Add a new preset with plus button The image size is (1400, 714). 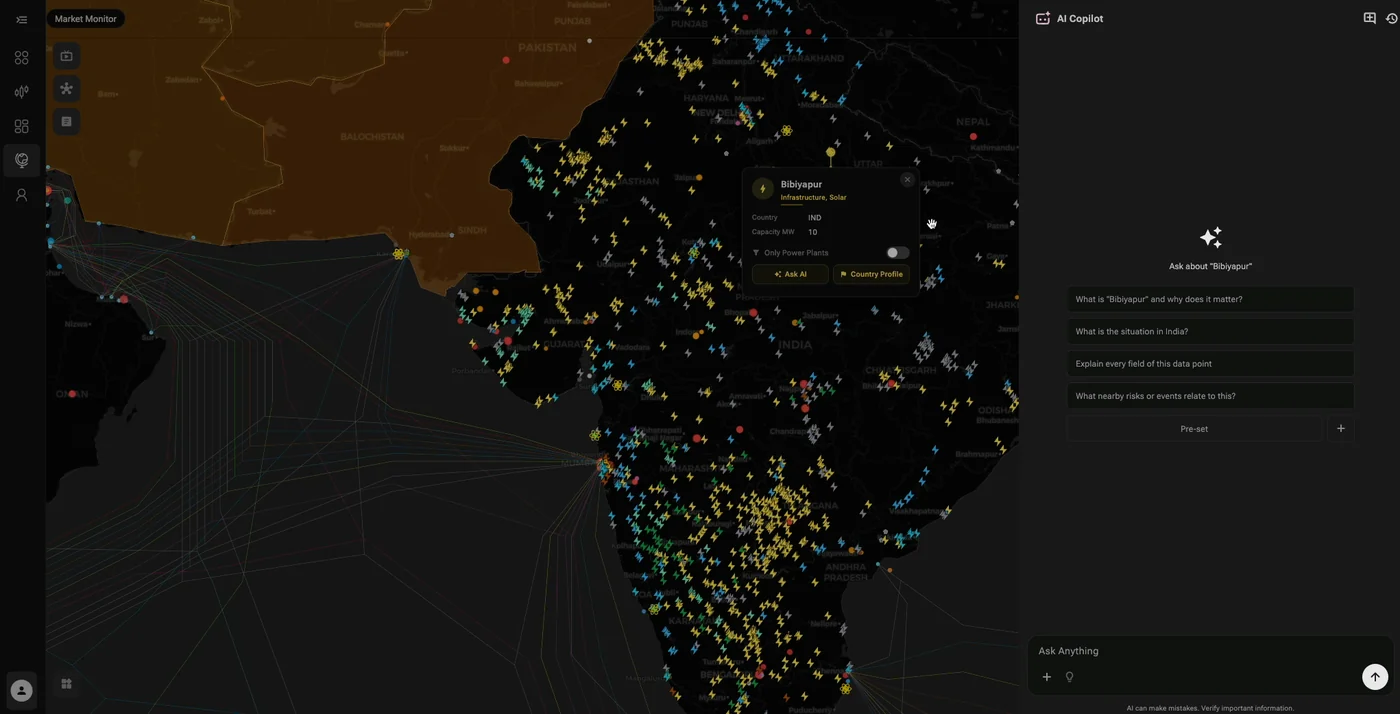pyautogui.click(x=1341, y=429)
